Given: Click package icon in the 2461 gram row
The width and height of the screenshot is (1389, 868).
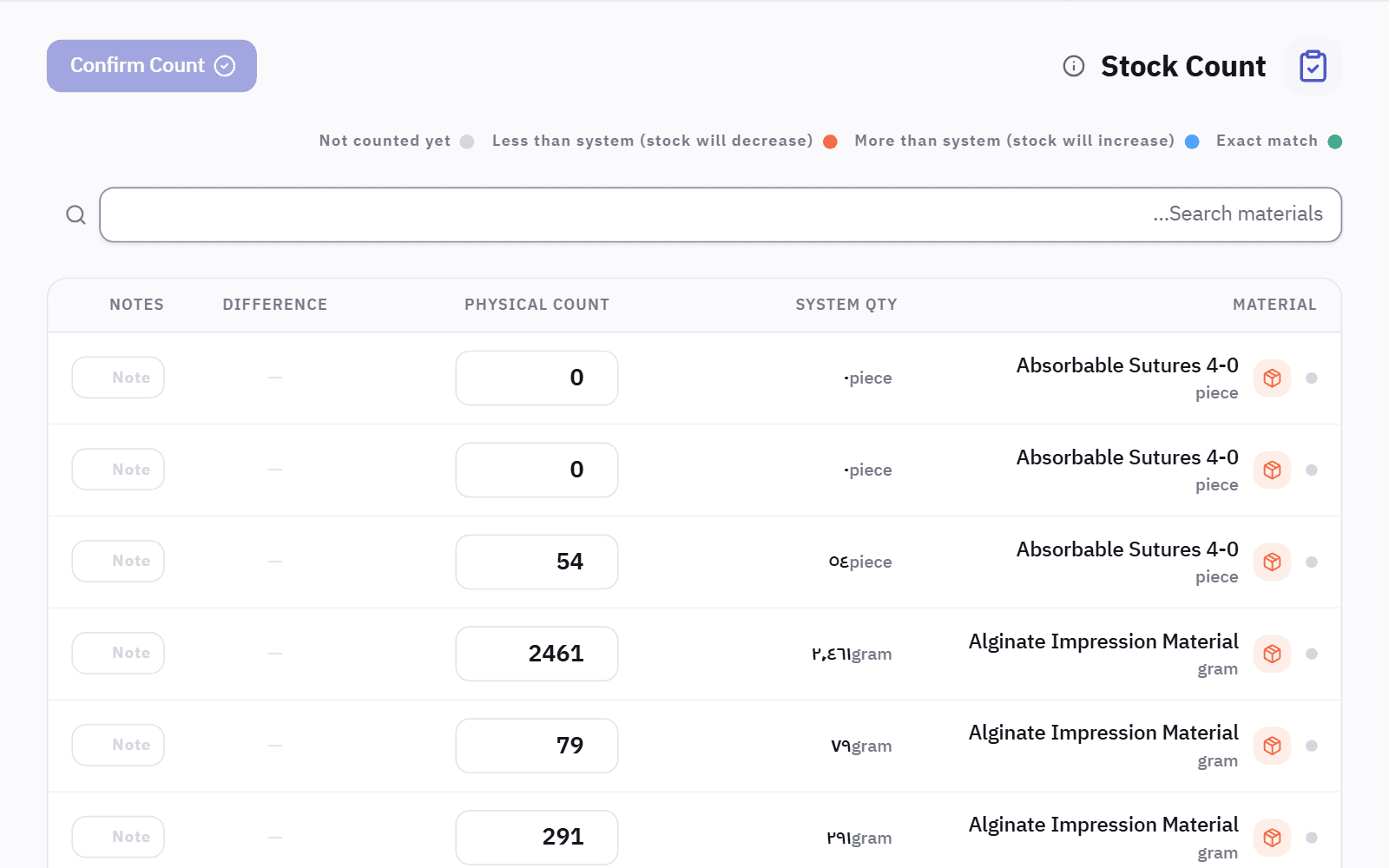Looking at the screenshot, I should 1272,654.
